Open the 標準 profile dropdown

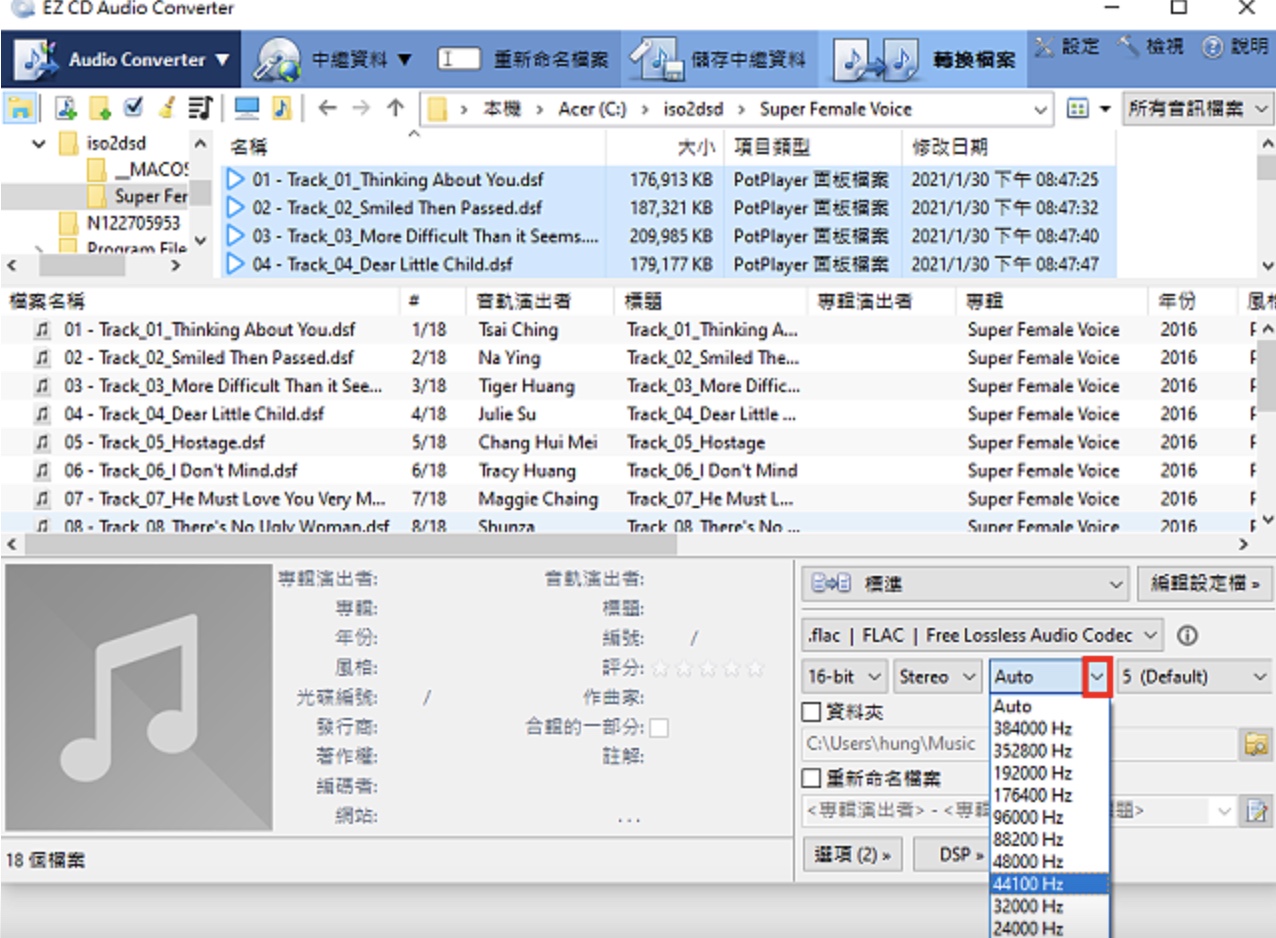point(966,583)
